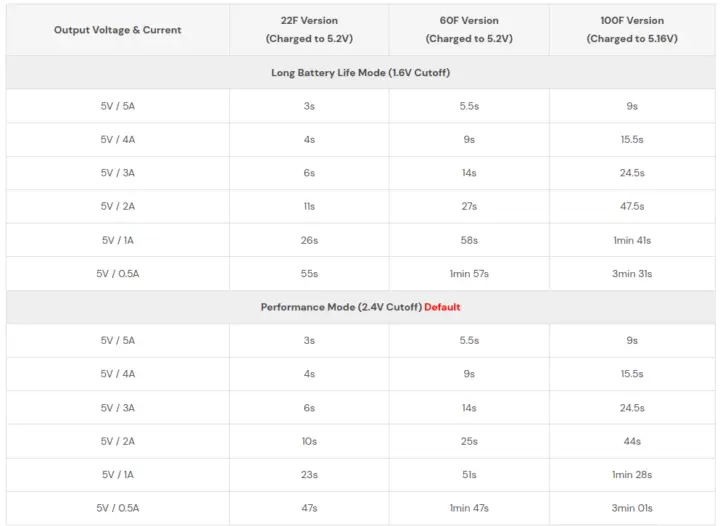Click the 'Performance Mode (2.4V Cutoff)' section heading

341,307
